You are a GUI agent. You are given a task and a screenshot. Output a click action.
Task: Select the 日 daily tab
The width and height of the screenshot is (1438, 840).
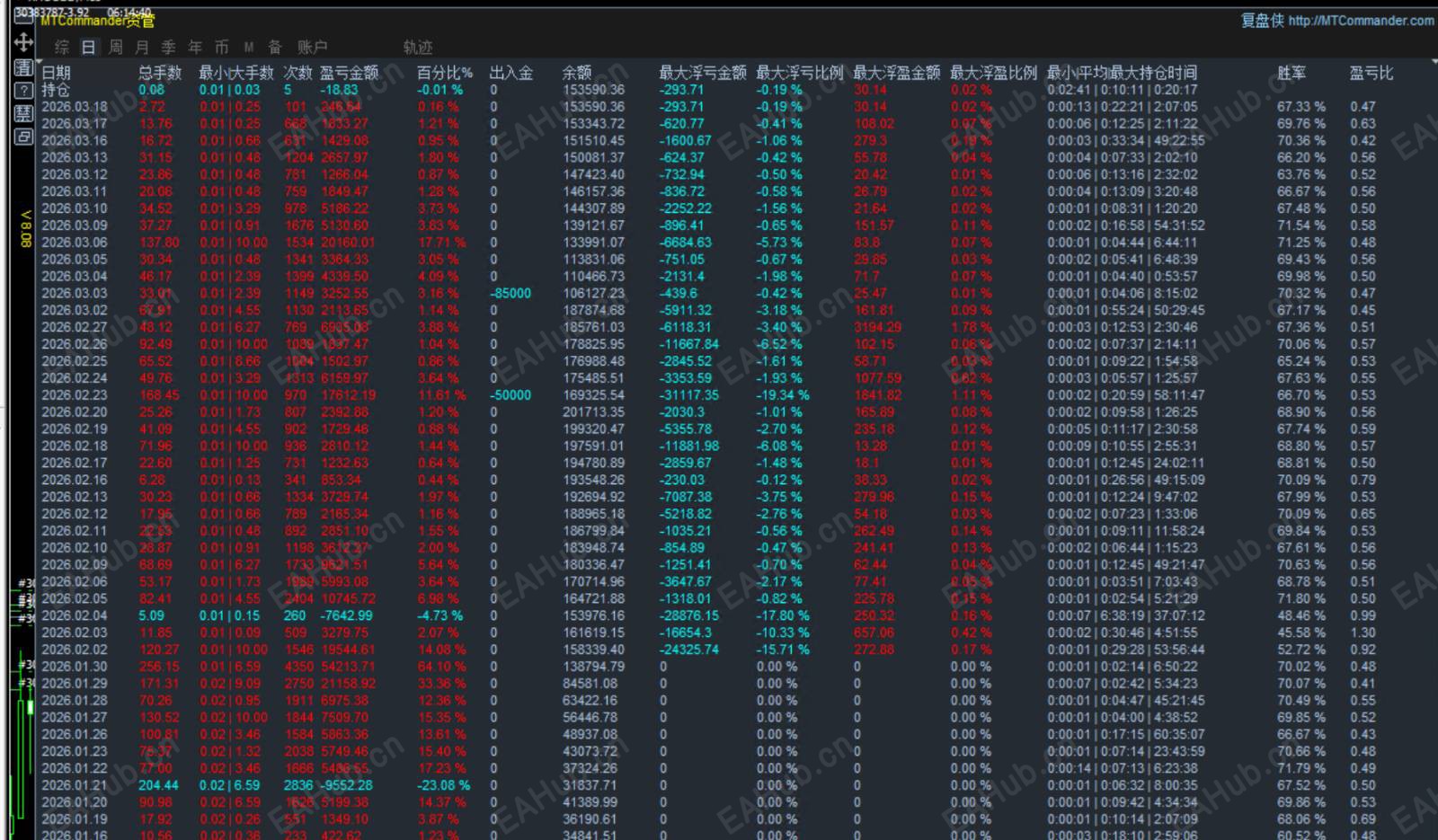(x=88, y=47)
